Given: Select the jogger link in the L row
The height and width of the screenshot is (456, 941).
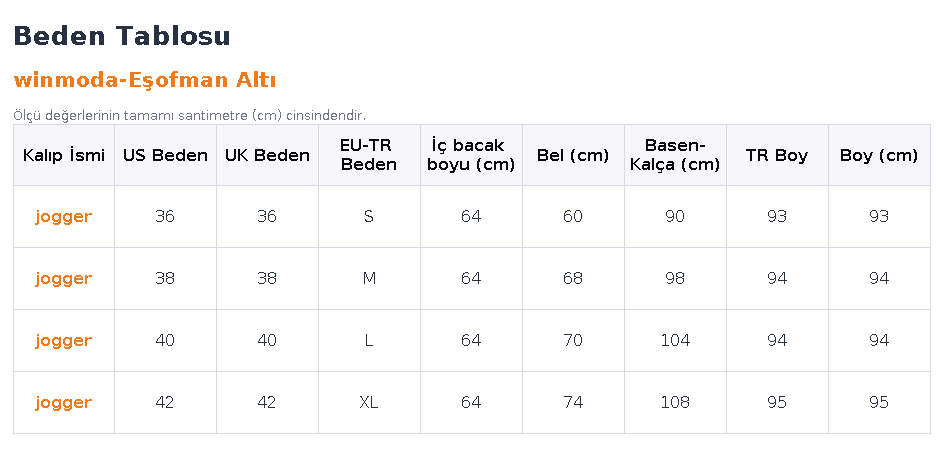Looking at the screenshot, I should pos(64,340).
